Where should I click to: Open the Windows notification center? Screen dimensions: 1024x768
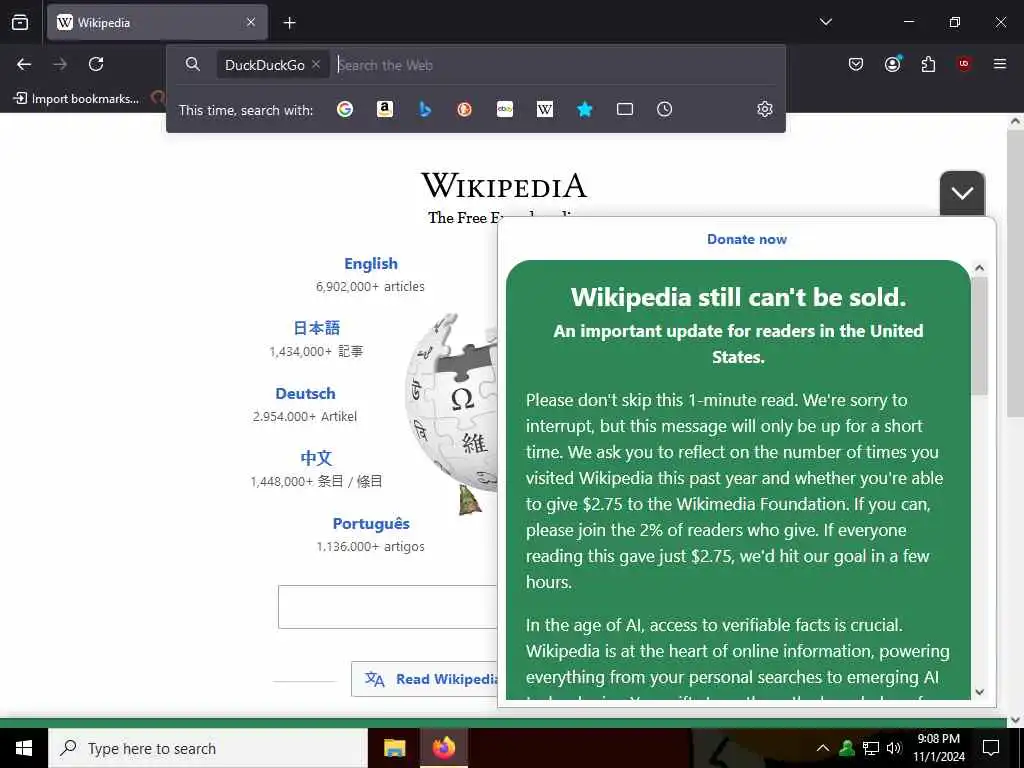point(991,748)
